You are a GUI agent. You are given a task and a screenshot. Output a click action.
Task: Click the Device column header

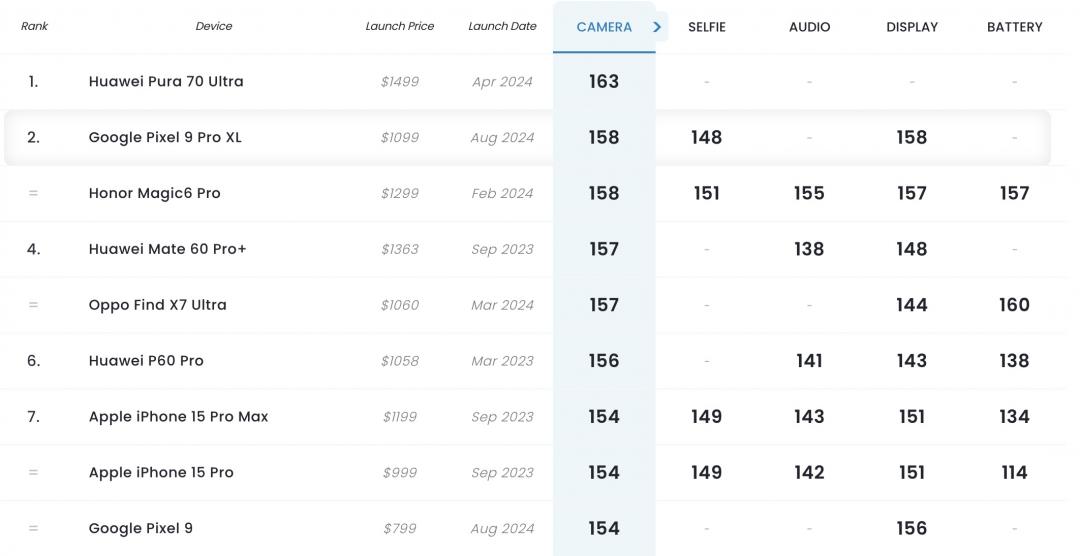coord(214,26)
